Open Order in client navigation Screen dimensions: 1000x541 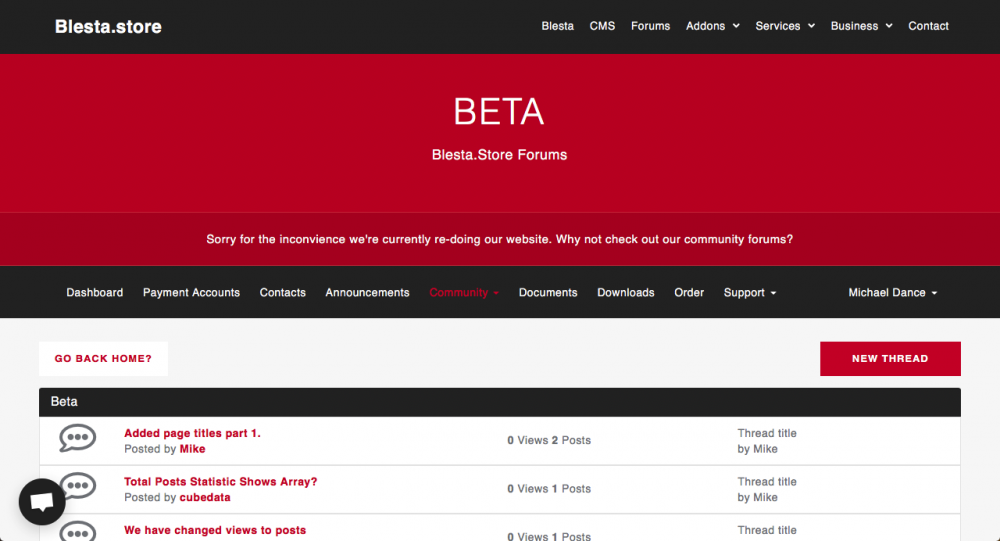(x=689, y=292)
